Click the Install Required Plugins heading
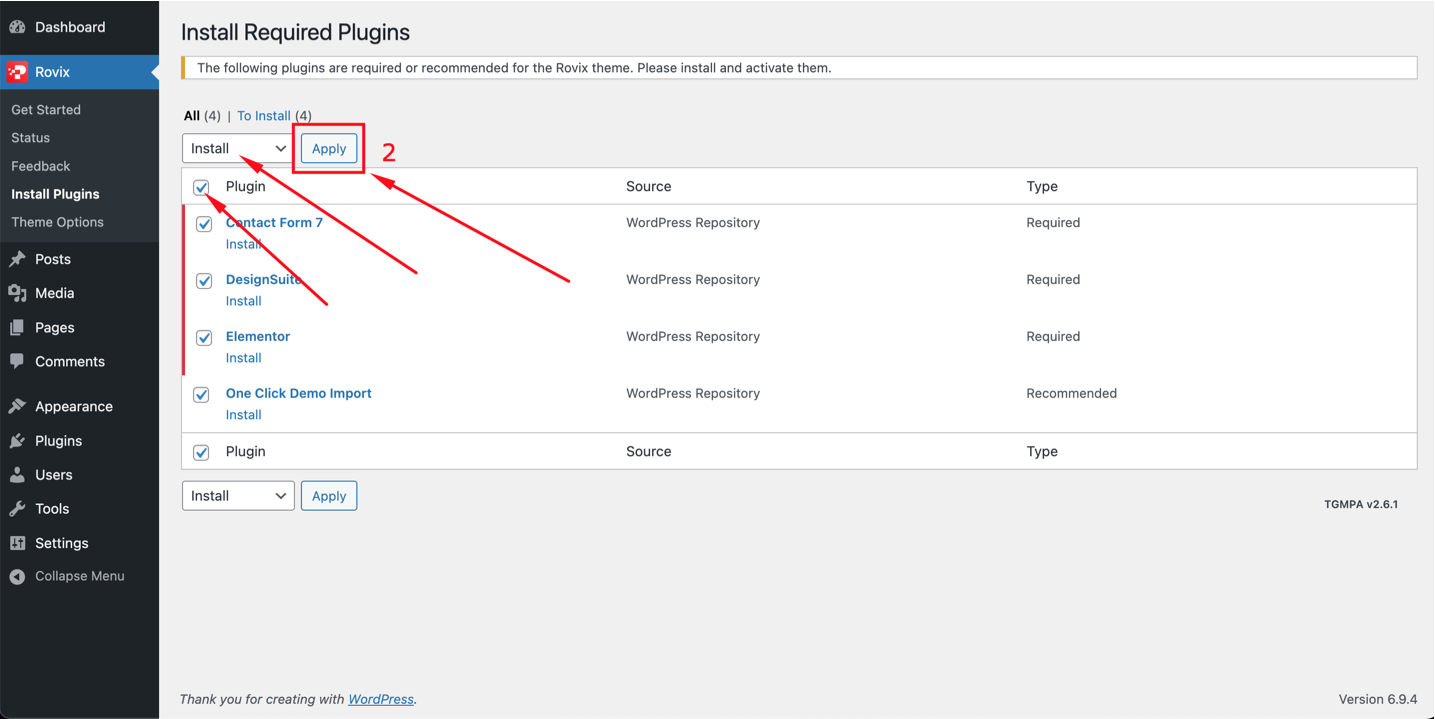Image resolution: width=1435 pixels, height=719 pixels. [x=296, y=32]
